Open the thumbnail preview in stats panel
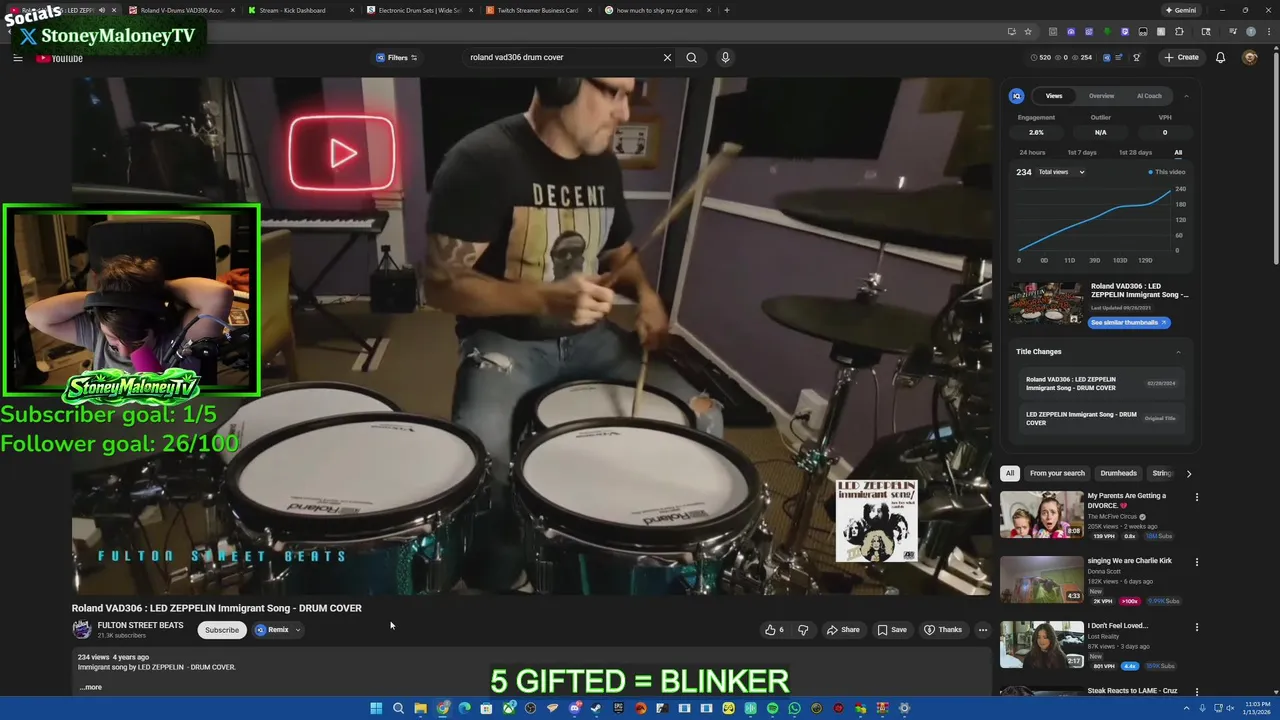 pyautogui.click(x=1045, y=303)
